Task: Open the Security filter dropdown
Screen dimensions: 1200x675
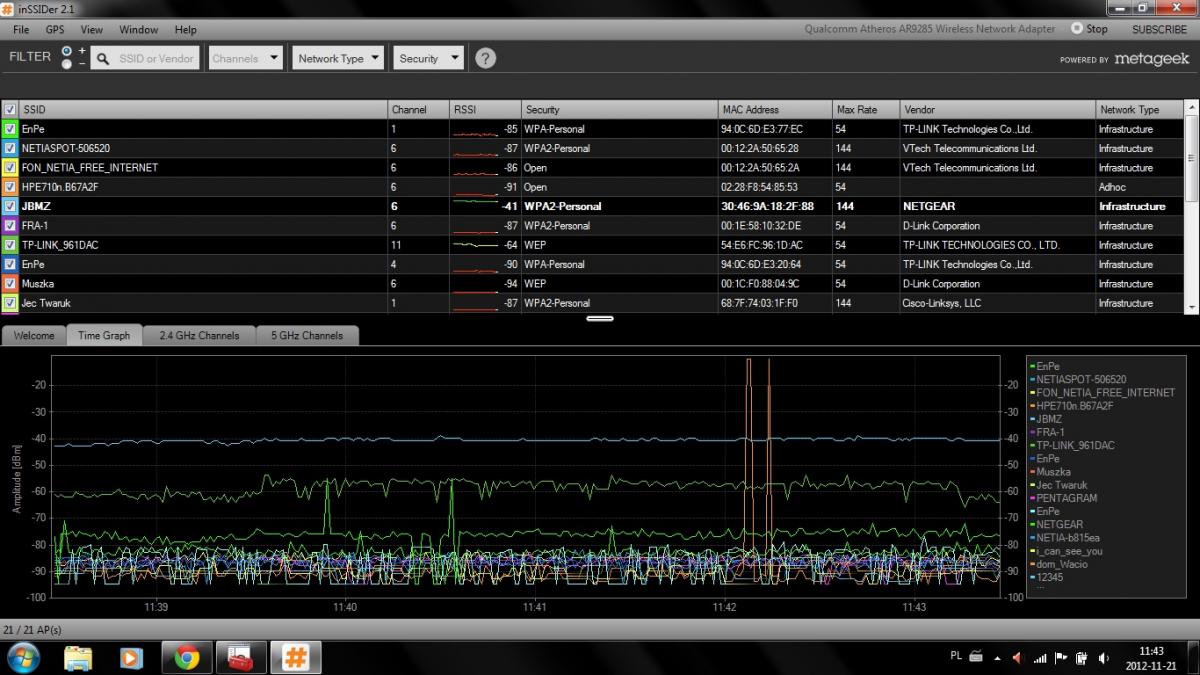Action: (x=428, y=58)
